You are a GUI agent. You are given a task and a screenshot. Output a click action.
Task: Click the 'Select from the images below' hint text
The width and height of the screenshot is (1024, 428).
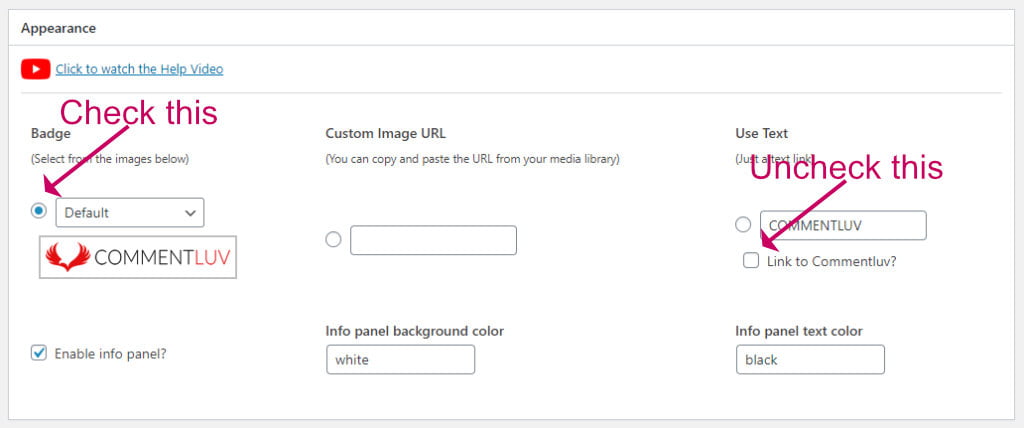click(110, 159)
